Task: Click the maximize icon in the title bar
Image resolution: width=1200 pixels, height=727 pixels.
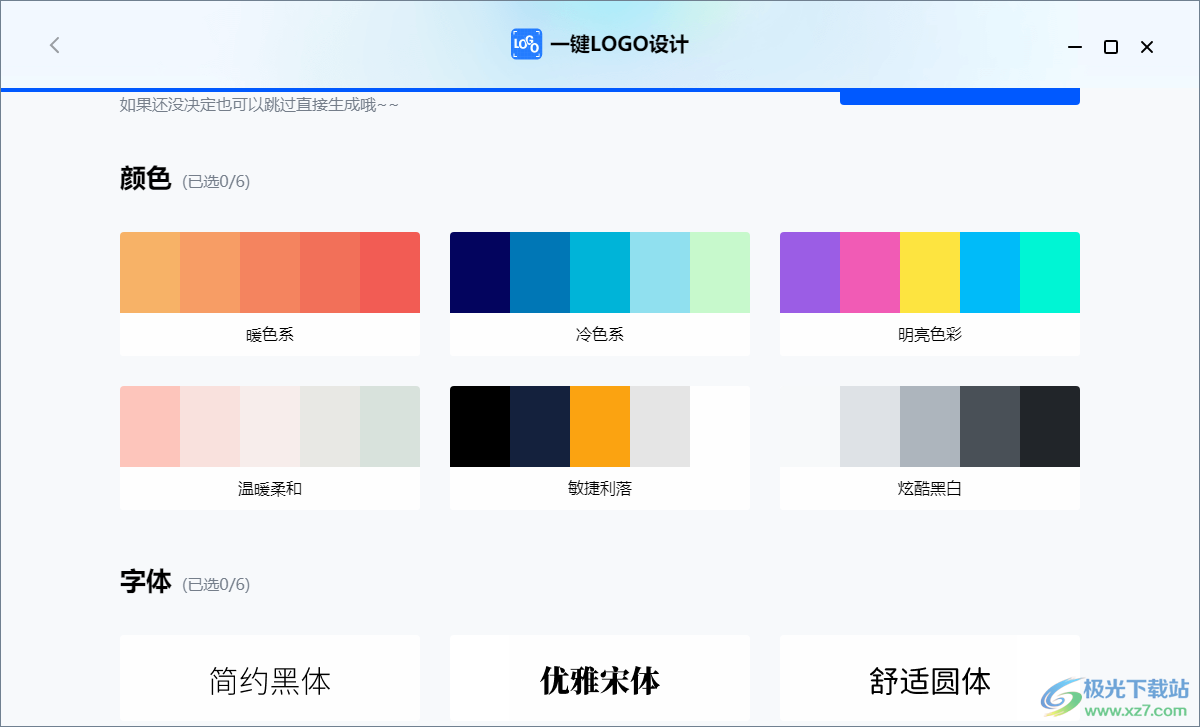Action: 1111,46
